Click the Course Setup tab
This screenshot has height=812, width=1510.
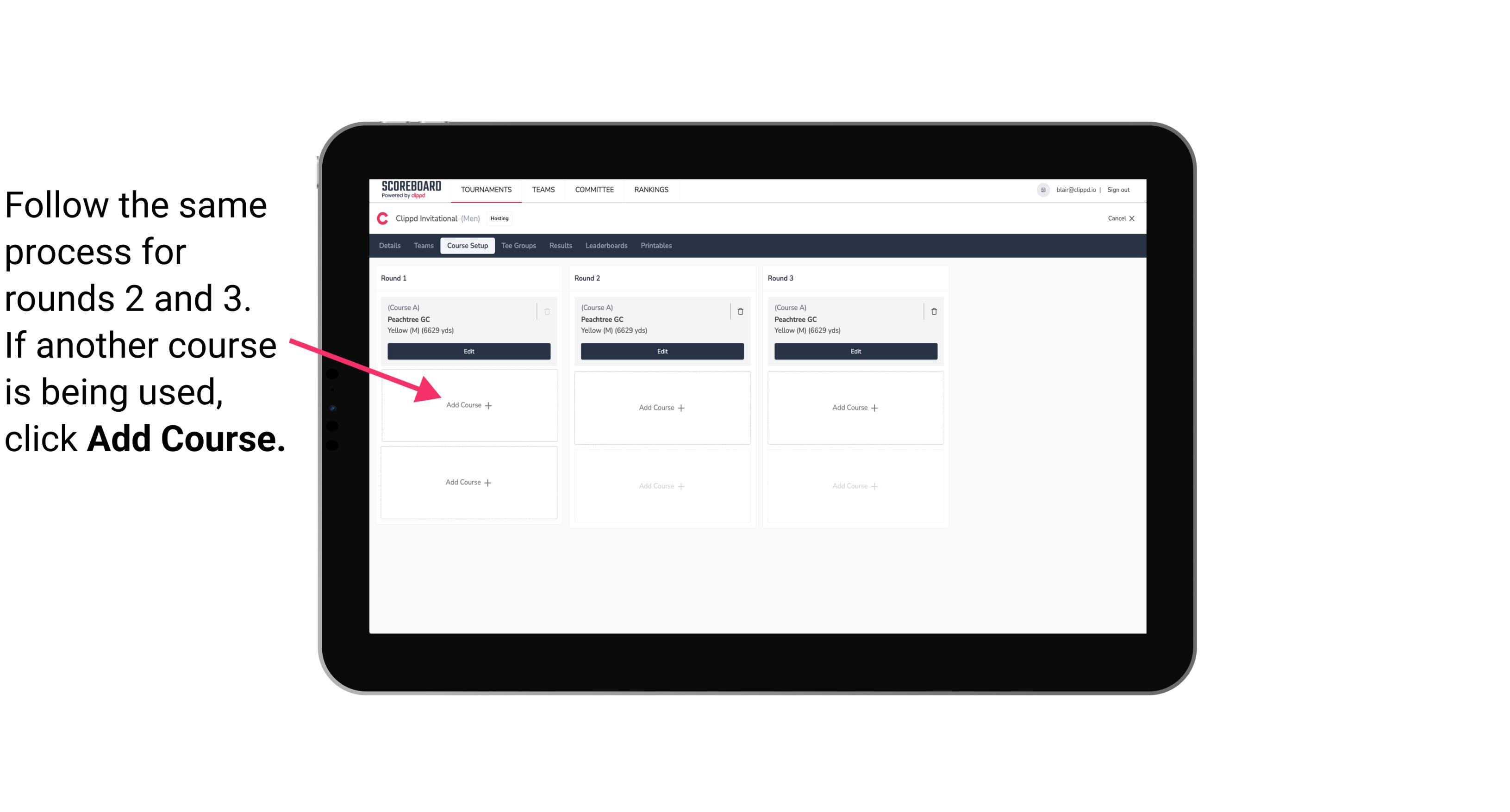465,246
